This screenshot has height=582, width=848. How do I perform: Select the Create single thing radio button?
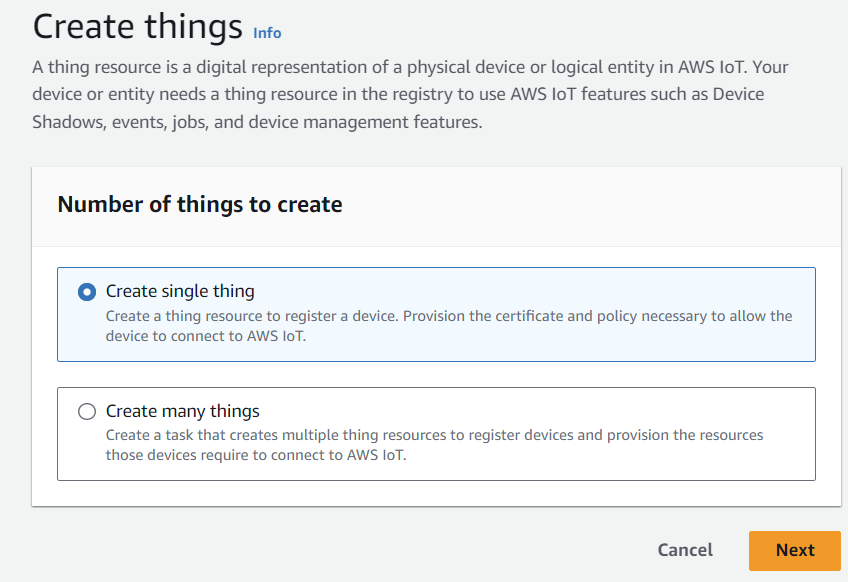[x=87, y=292]
